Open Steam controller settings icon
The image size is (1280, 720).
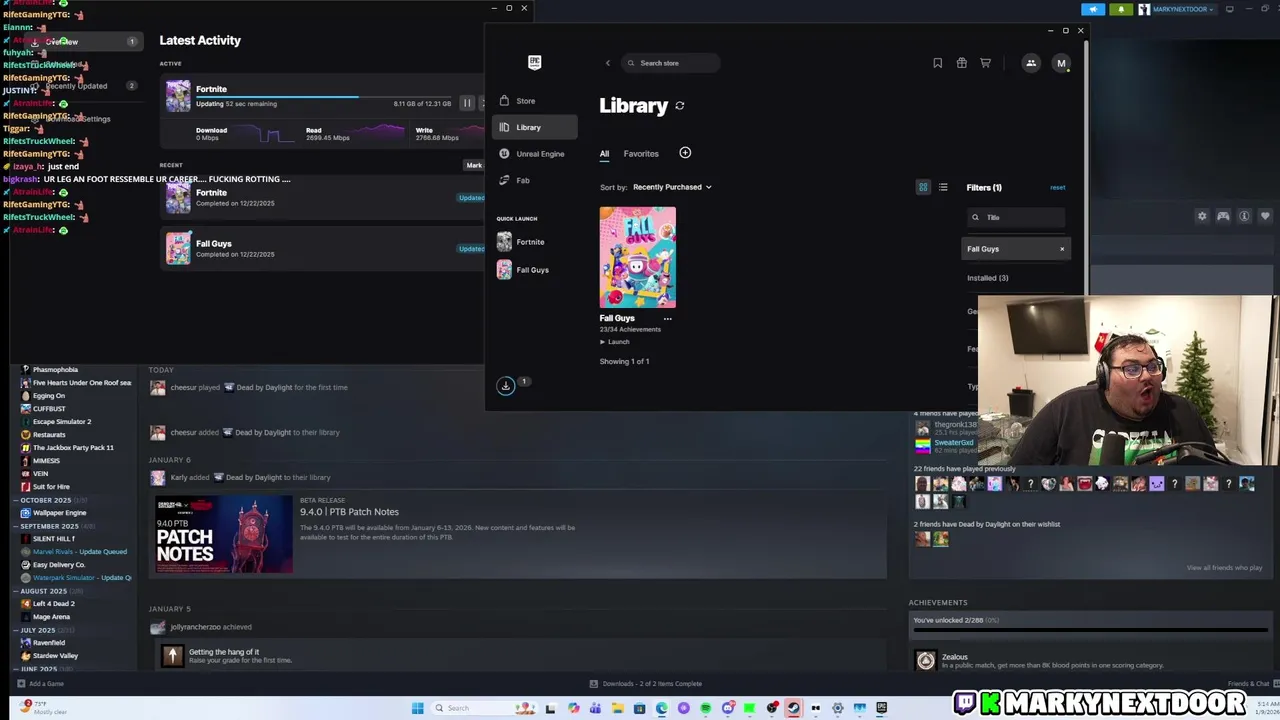1223,216
